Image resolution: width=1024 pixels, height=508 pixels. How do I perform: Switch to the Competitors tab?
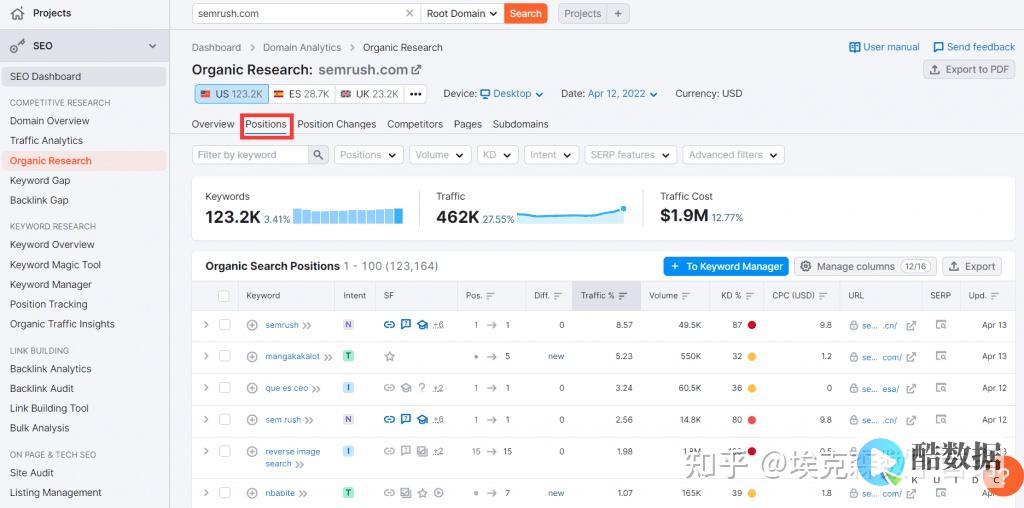click(415, 124)
